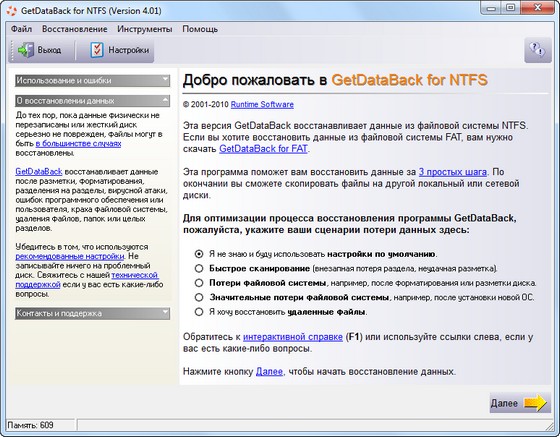Click the Выход toolbar label
560x437 pixels.
(49, 50)
